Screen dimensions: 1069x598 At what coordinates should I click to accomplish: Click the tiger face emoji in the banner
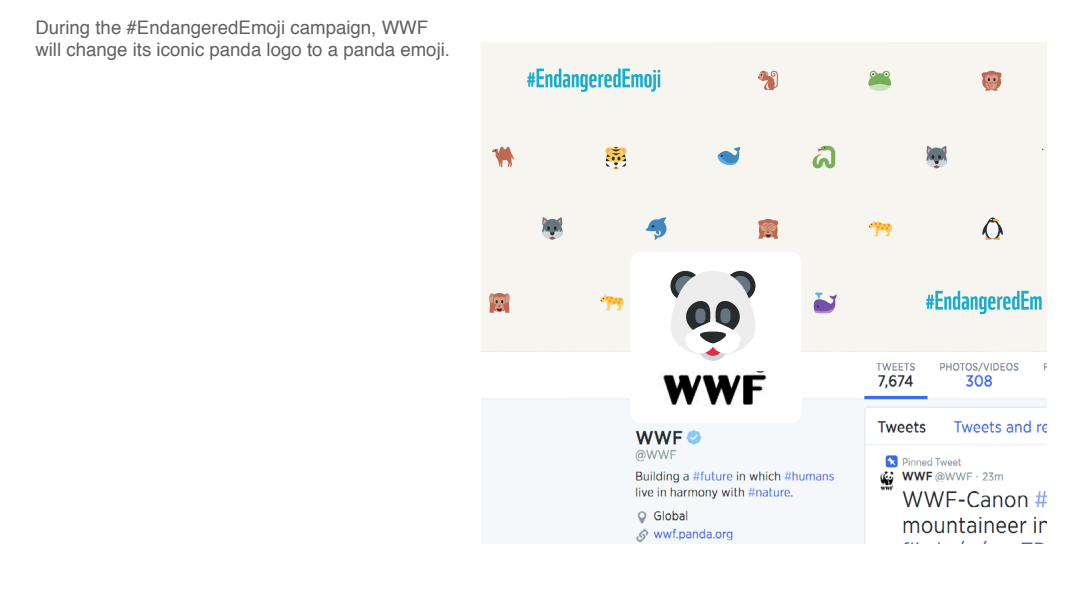coord(616,158)
